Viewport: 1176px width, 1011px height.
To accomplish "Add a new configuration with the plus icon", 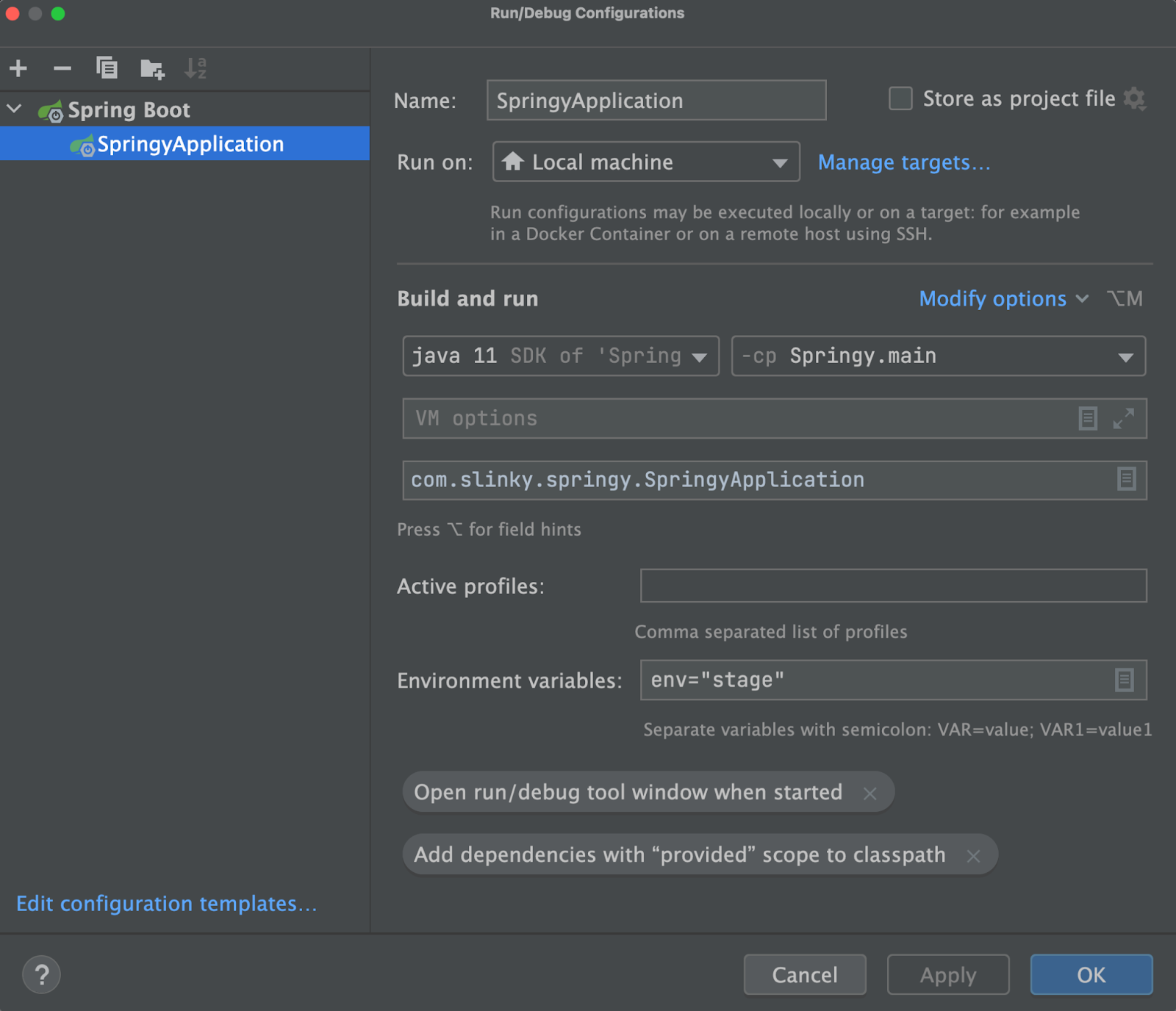I will pos(18,68).
